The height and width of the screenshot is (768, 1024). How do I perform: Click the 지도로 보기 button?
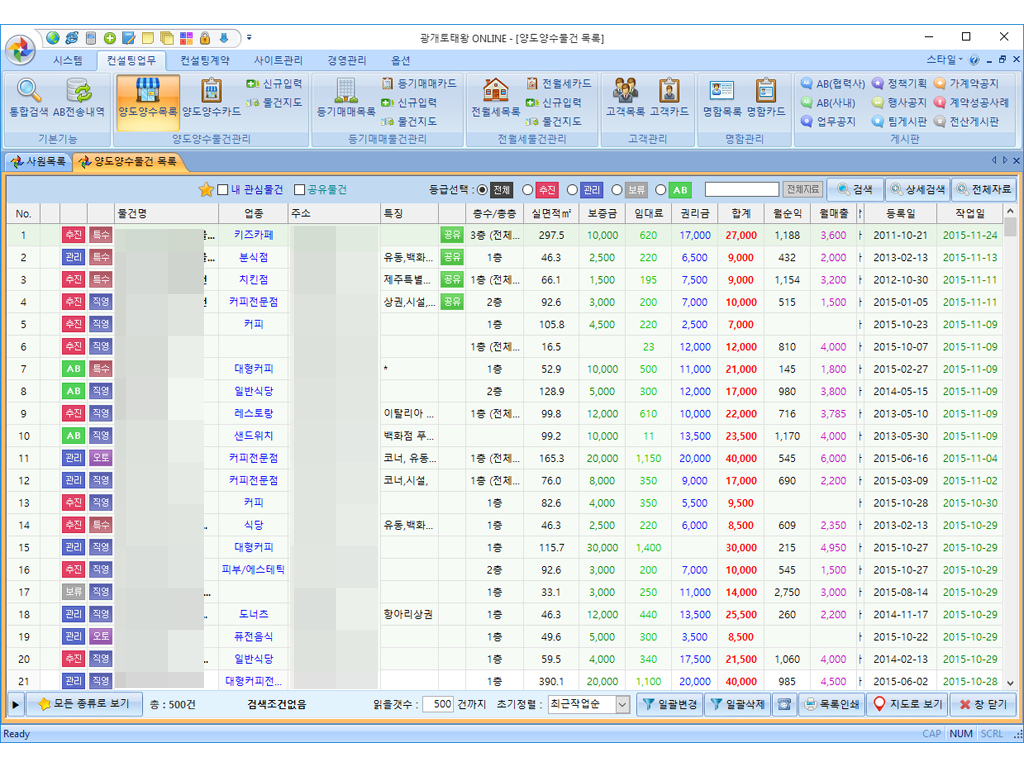[x=908, y=704]
